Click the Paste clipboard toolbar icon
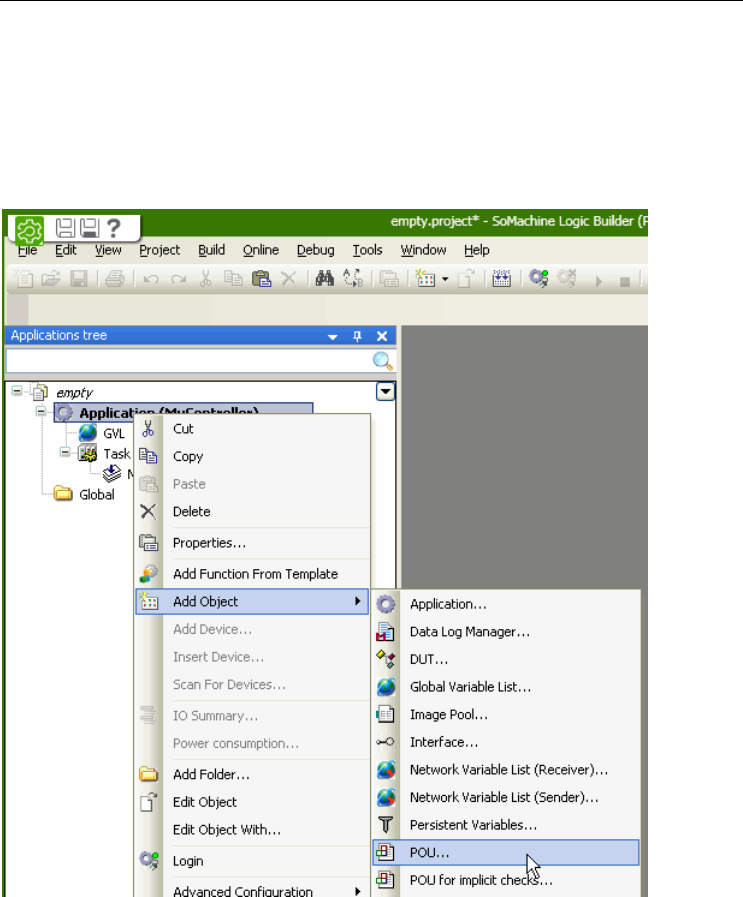The width and height of the screenshot is (743, 897). click(261, 279)
